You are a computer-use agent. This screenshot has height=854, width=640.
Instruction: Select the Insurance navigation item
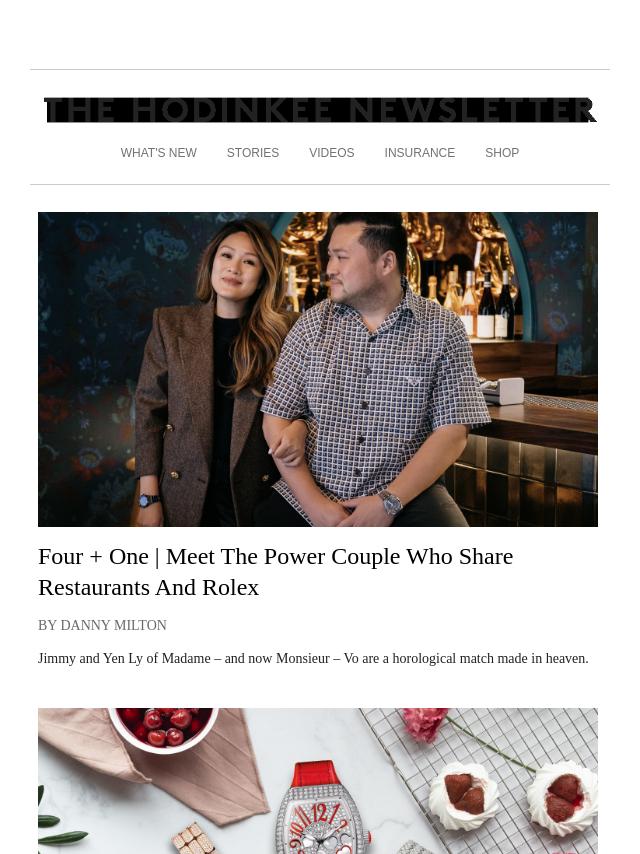click(x=419, y=153)
